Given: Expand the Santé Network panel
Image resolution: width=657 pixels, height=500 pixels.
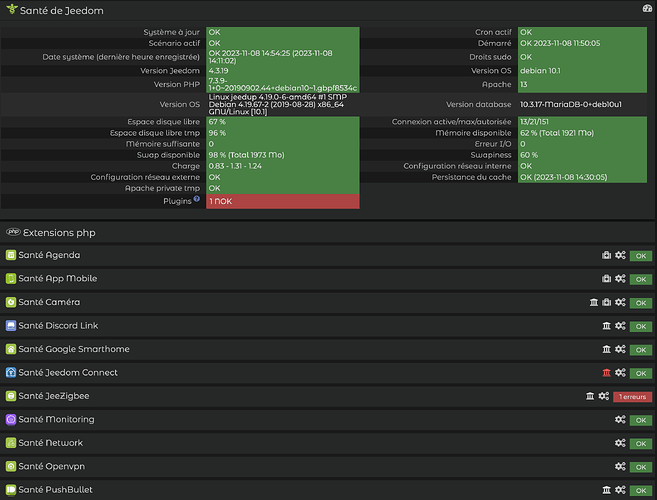Looking at the screenshot, I should pos(51,443).
